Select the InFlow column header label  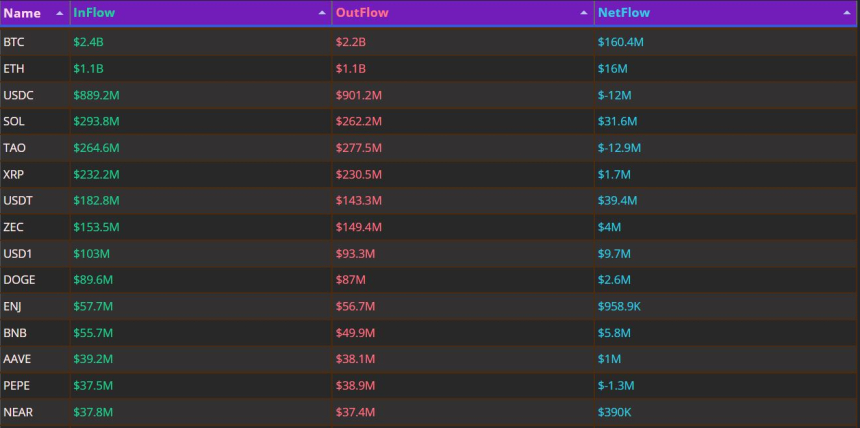click(94, 14)
